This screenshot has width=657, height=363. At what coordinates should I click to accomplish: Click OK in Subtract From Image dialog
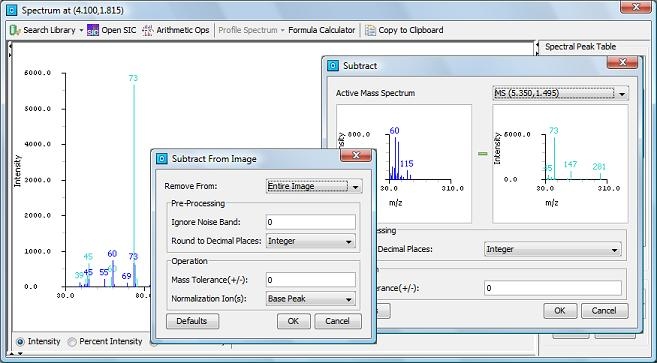pos(293,321)
